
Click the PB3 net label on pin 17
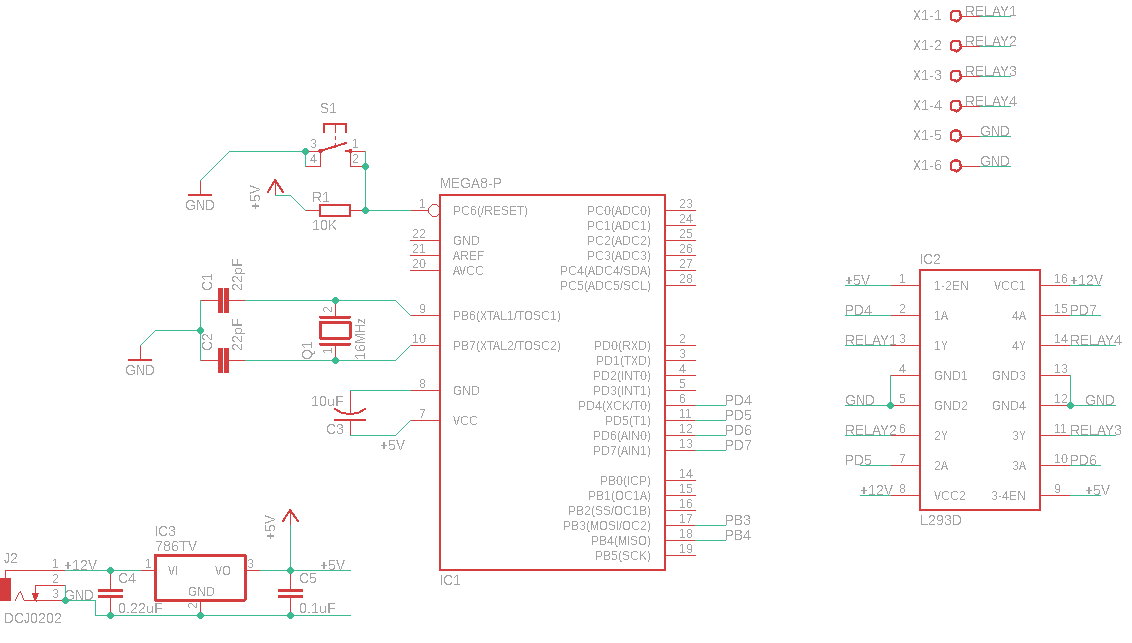pos(738,520)
